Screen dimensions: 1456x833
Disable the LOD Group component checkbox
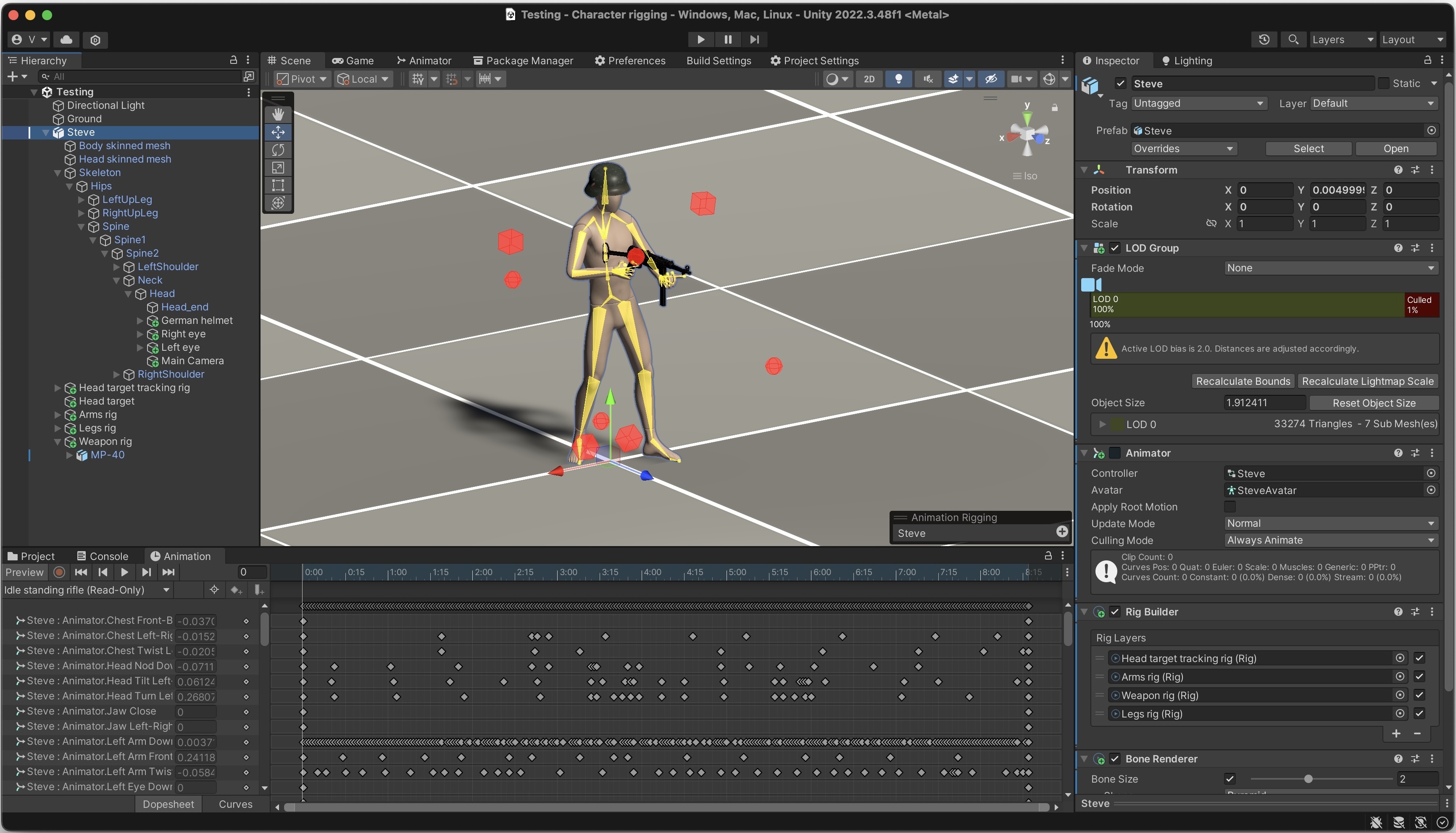coord(1114,248)
